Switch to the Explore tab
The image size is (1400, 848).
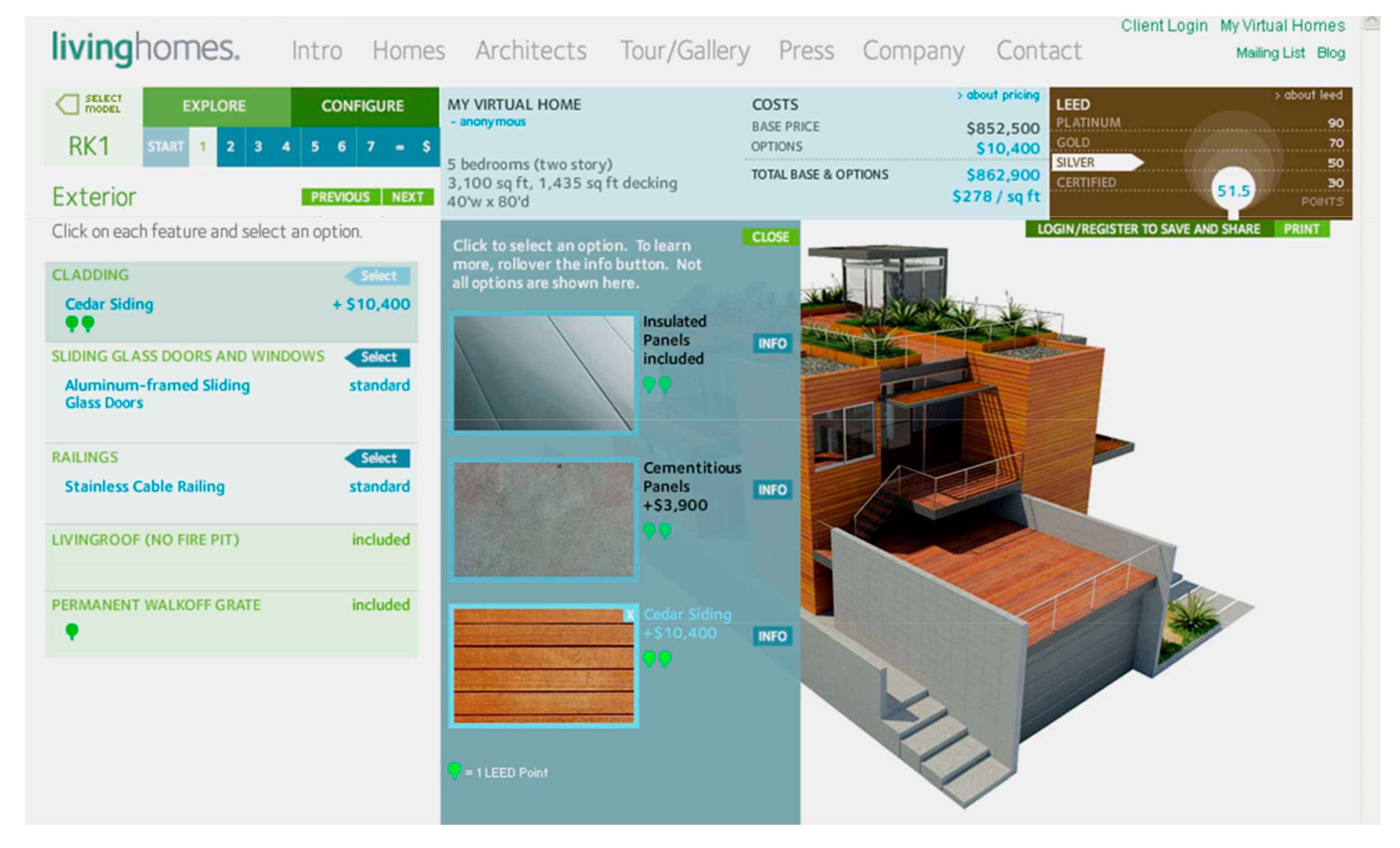coord(214,106)
